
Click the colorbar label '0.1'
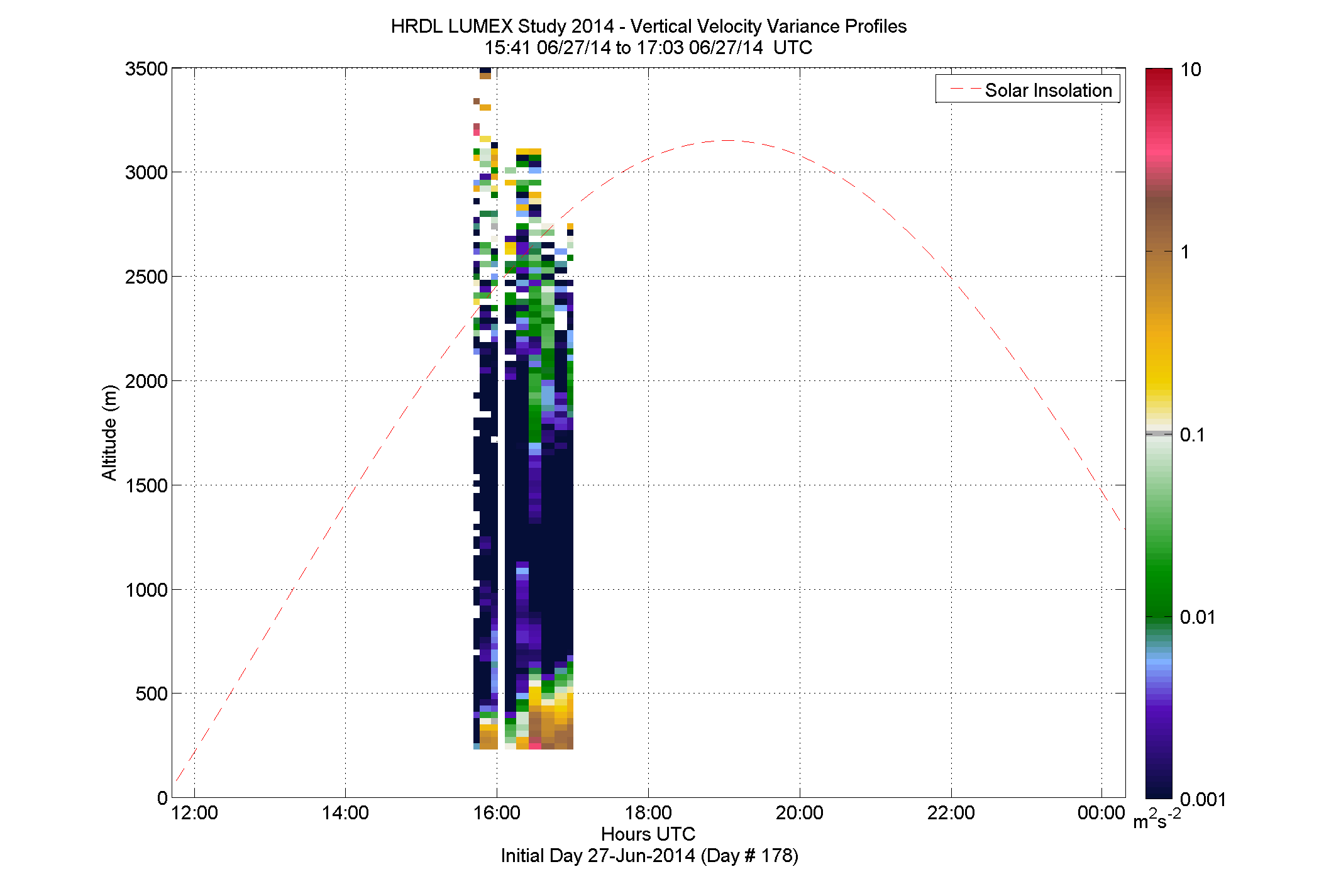[x=1193, y=434]
